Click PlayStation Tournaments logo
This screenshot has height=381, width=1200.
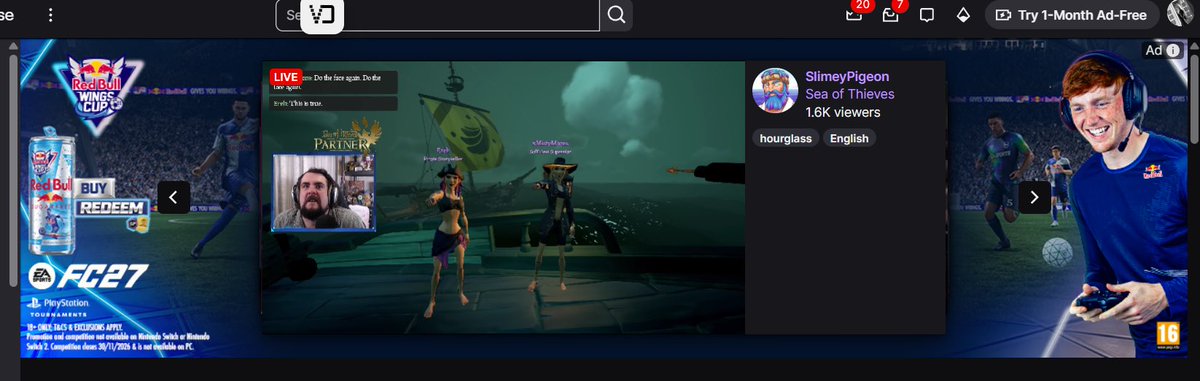58,306
